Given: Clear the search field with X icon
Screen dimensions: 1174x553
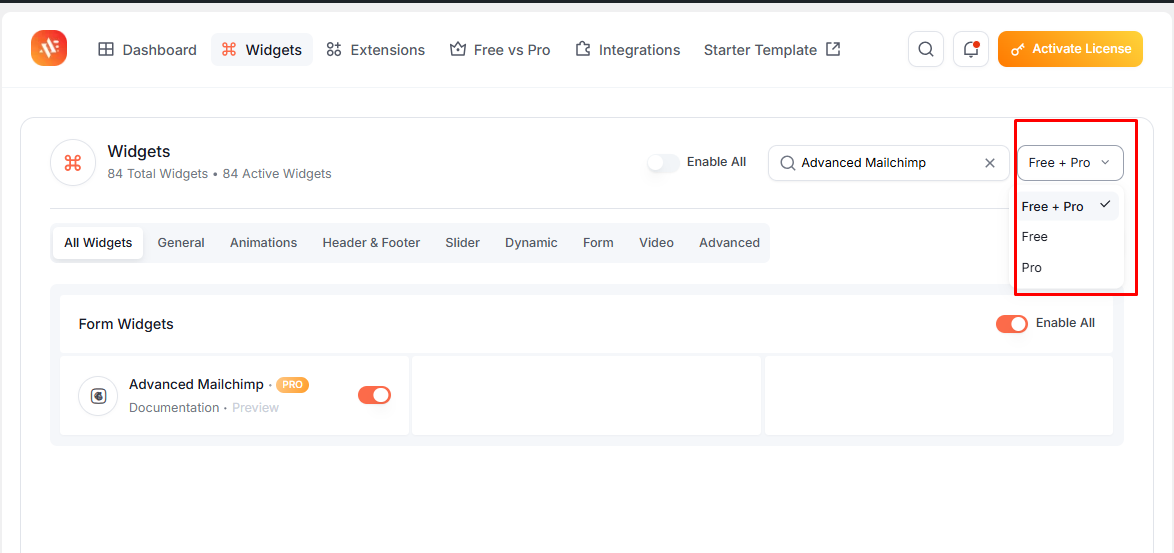Looking at the screenshot, I should 990,163.
